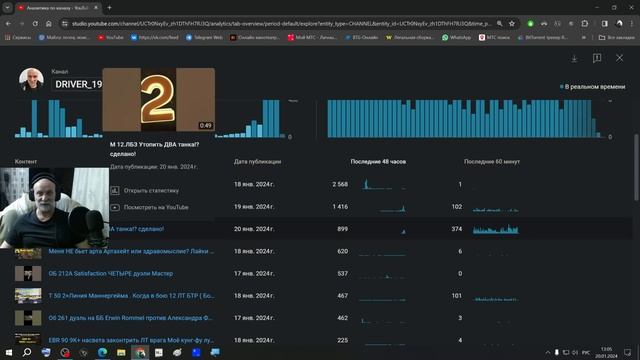Screen dimensions: 640x360
Task: Open the notification center icon
Action: 627,352
